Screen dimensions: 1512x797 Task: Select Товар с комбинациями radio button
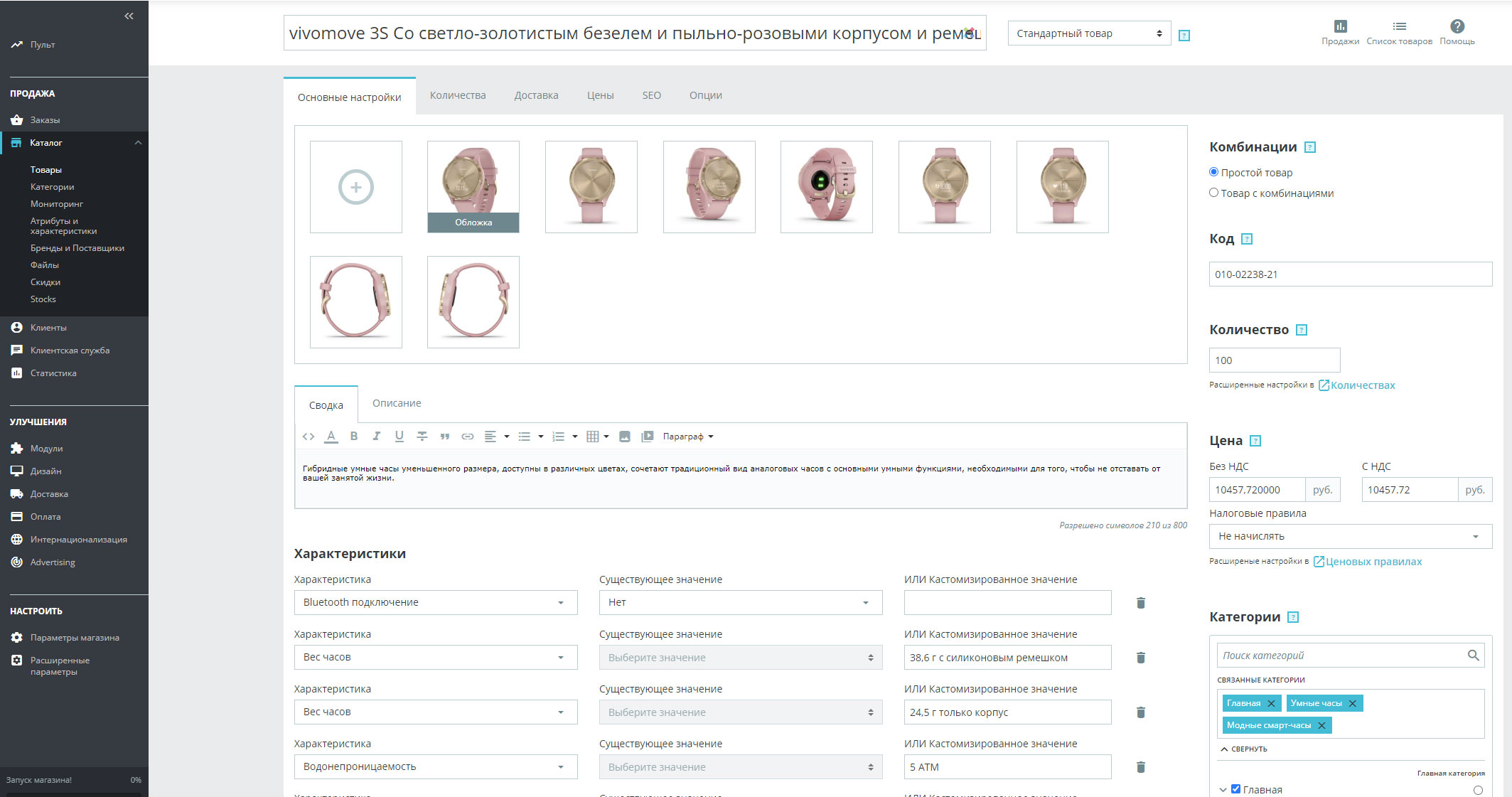coord(1214,193)
